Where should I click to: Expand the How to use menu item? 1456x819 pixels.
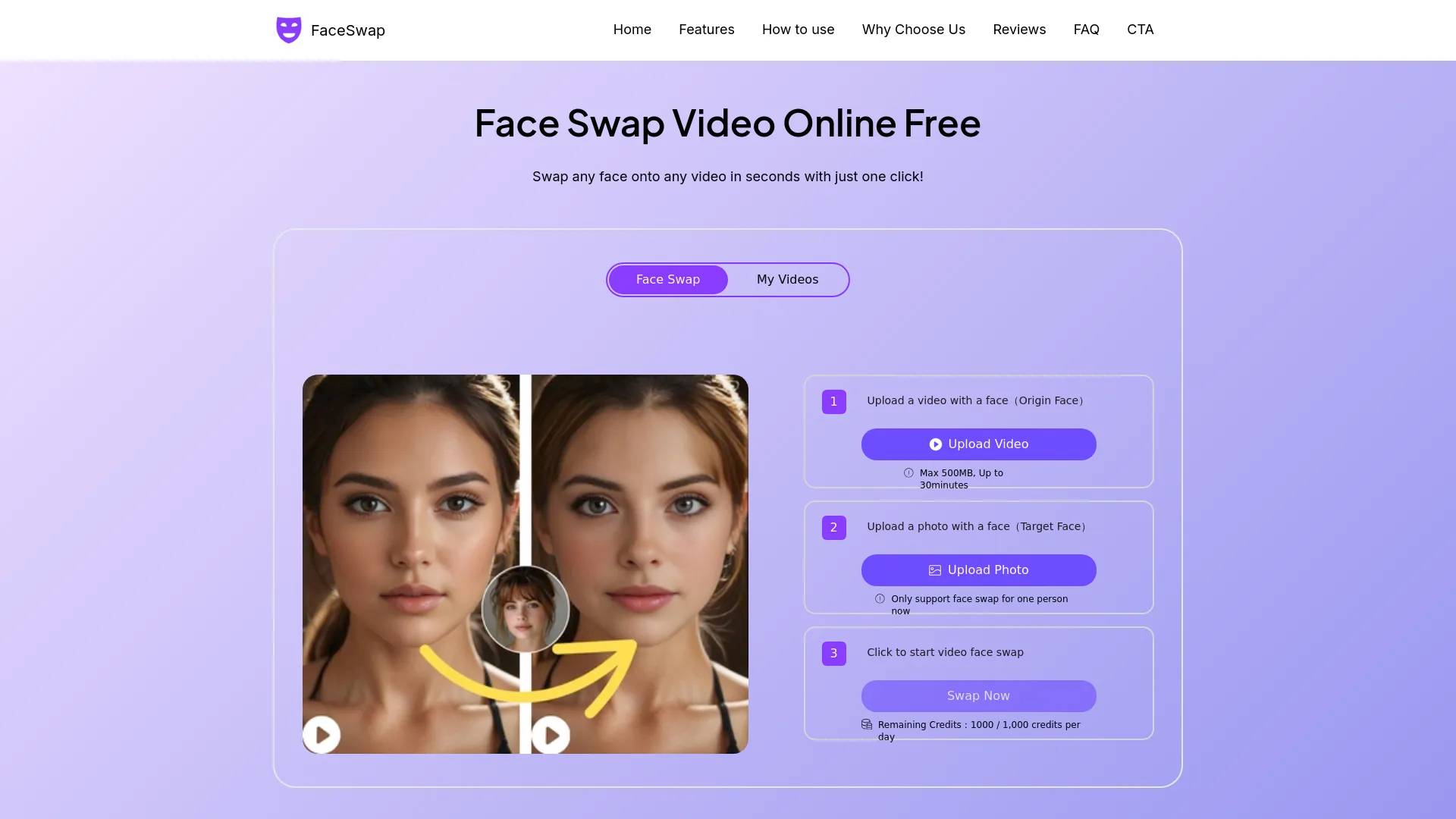(798, 30)
